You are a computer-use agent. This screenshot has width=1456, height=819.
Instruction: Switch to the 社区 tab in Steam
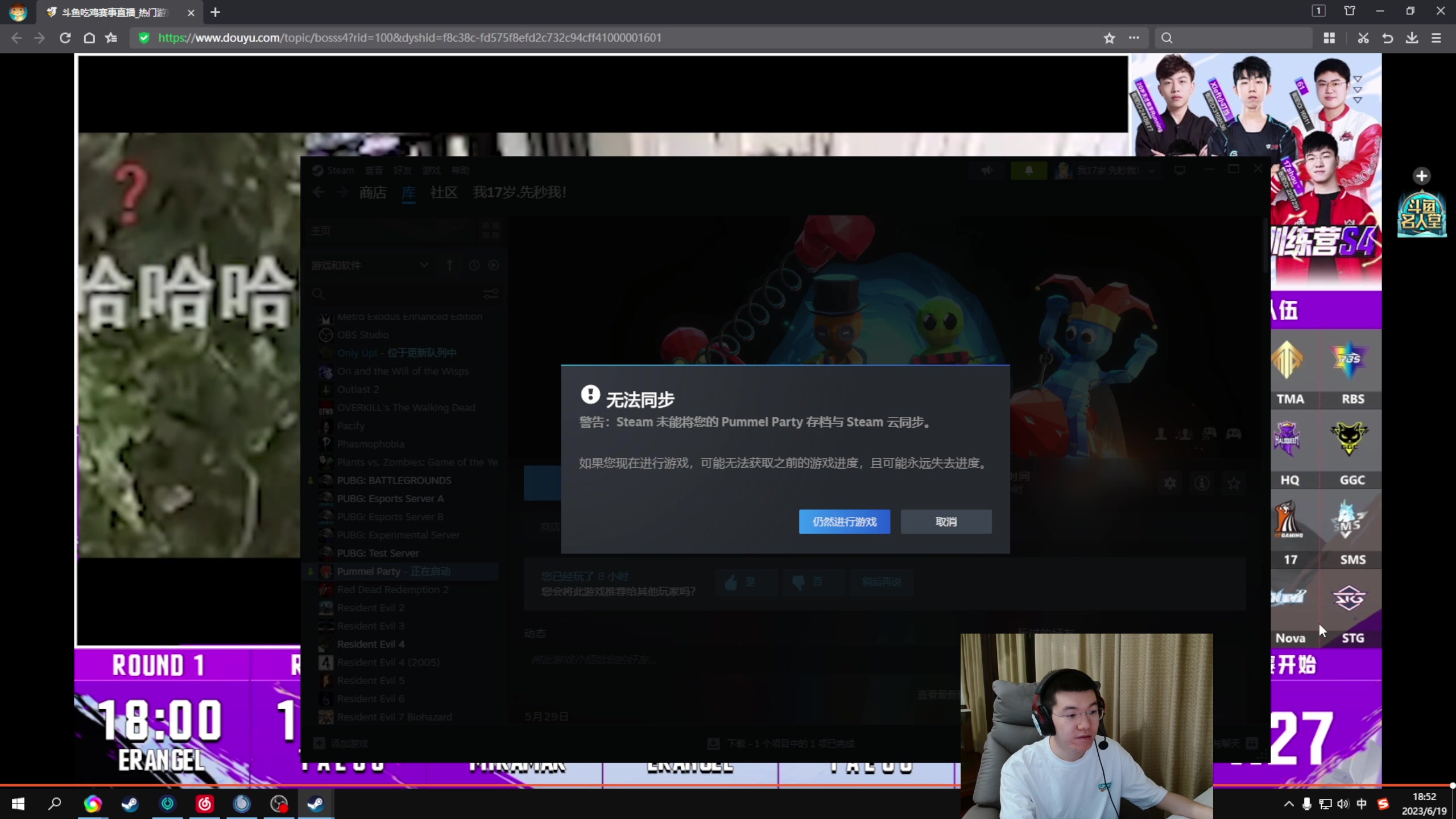(x=444, y=192)
